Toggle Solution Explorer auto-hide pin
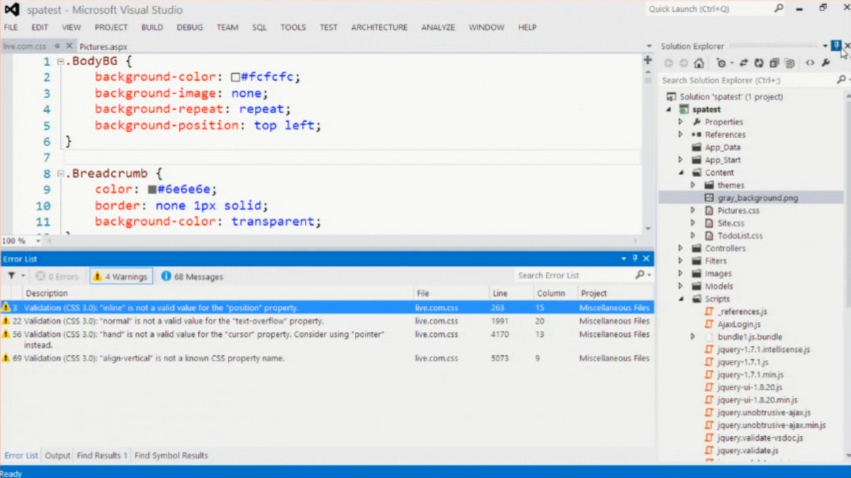Image resolution: width=851 pixels, height=478 pixels. tap(836, 46)
